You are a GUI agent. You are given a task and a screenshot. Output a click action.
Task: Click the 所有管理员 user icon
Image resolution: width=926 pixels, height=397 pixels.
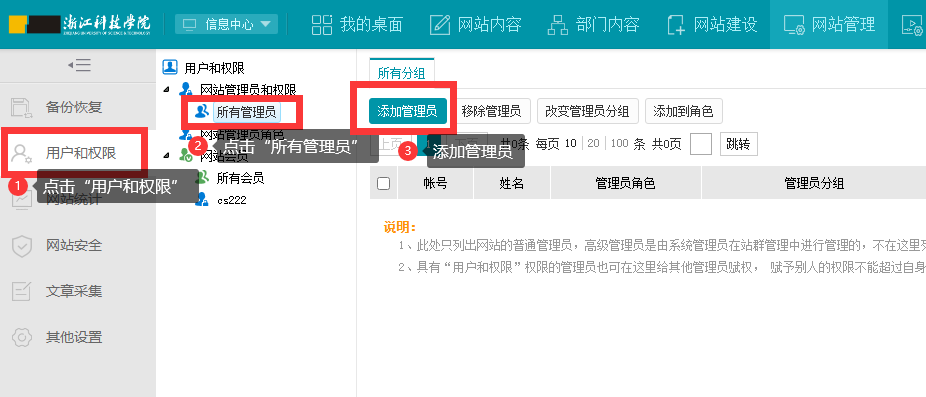tap(202, 111)
